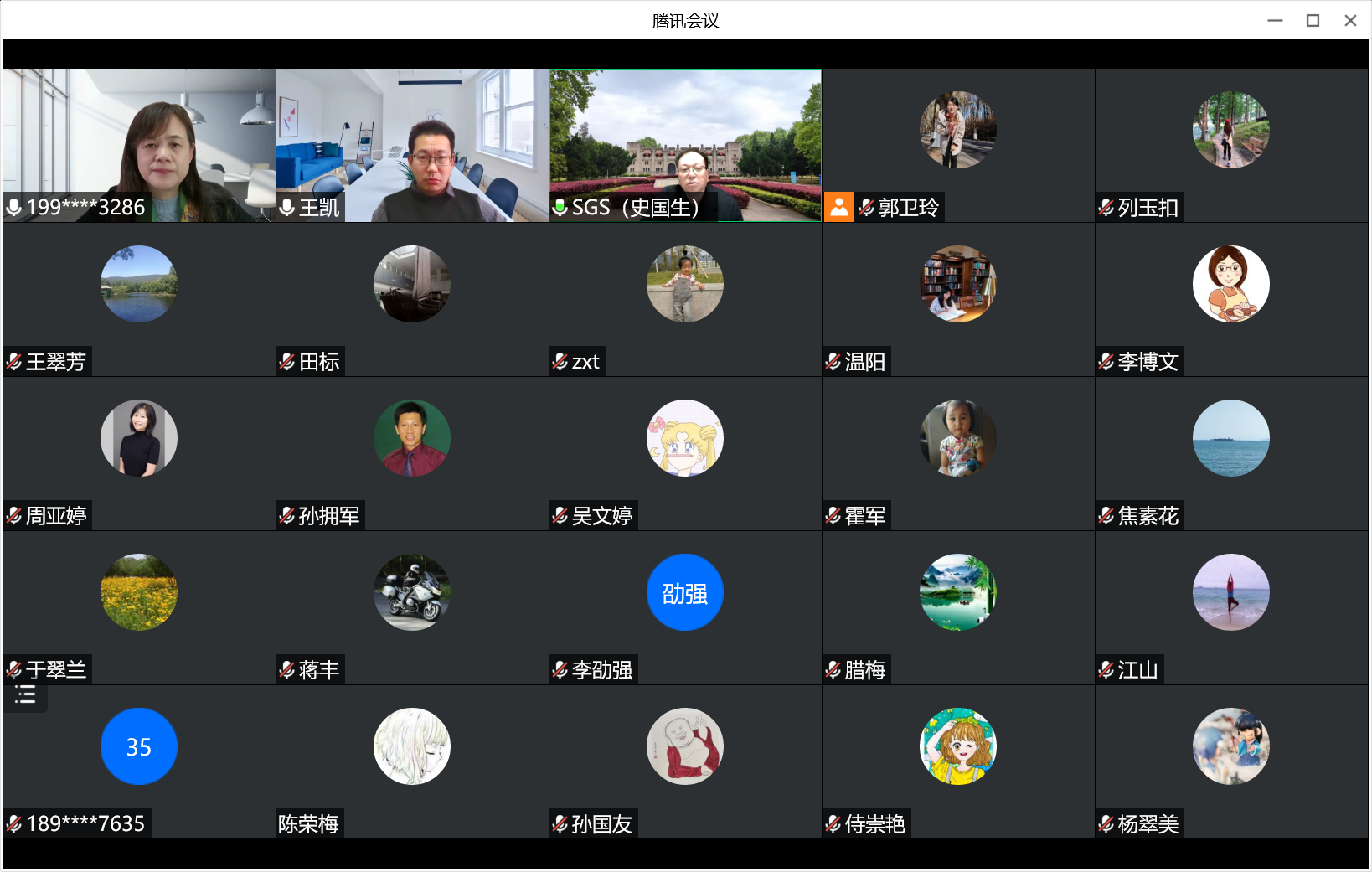Open the list menu icon above tile 35

coord(25,694)
